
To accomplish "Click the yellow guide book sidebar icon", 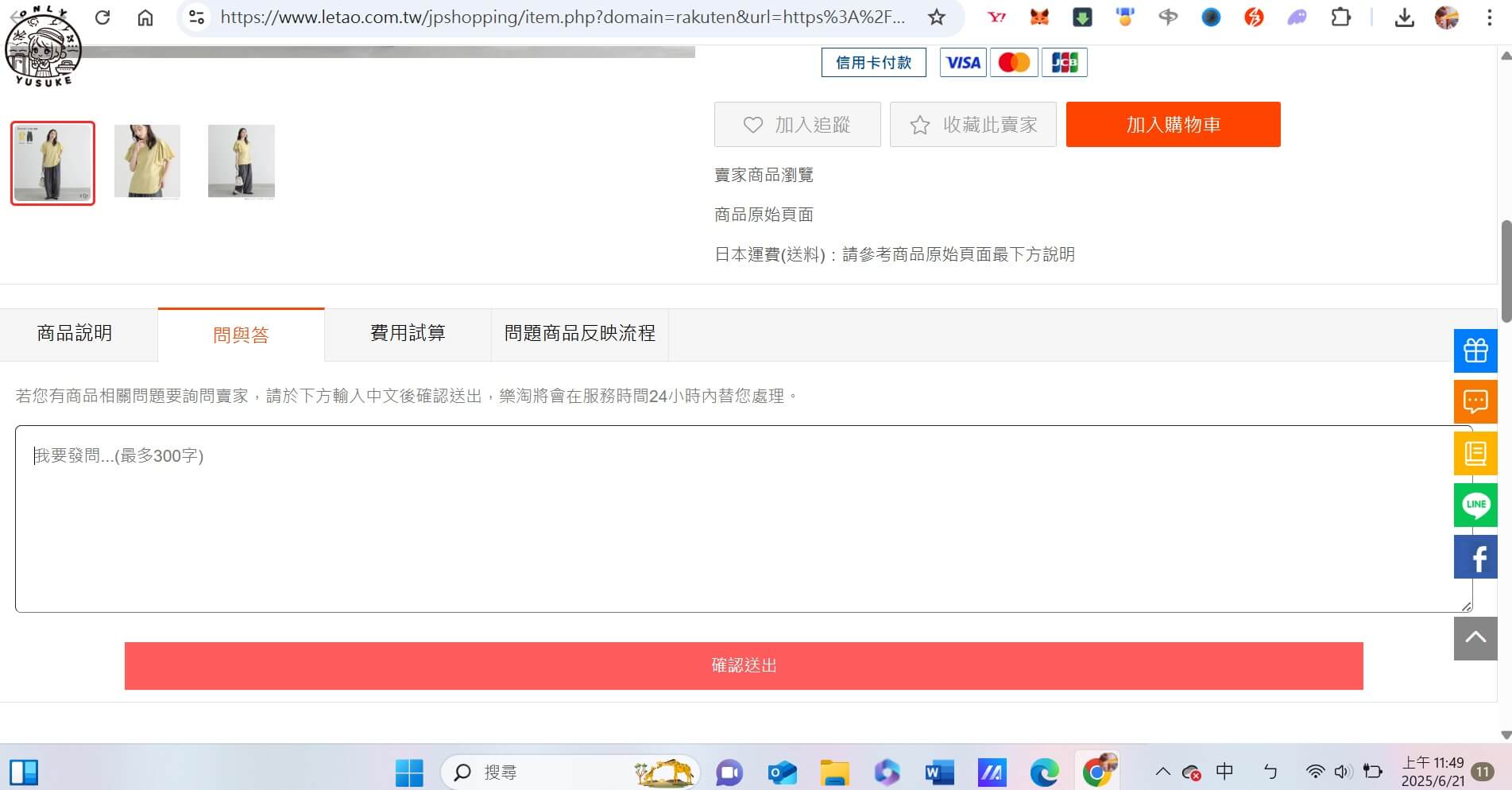I will (1475, 453).
